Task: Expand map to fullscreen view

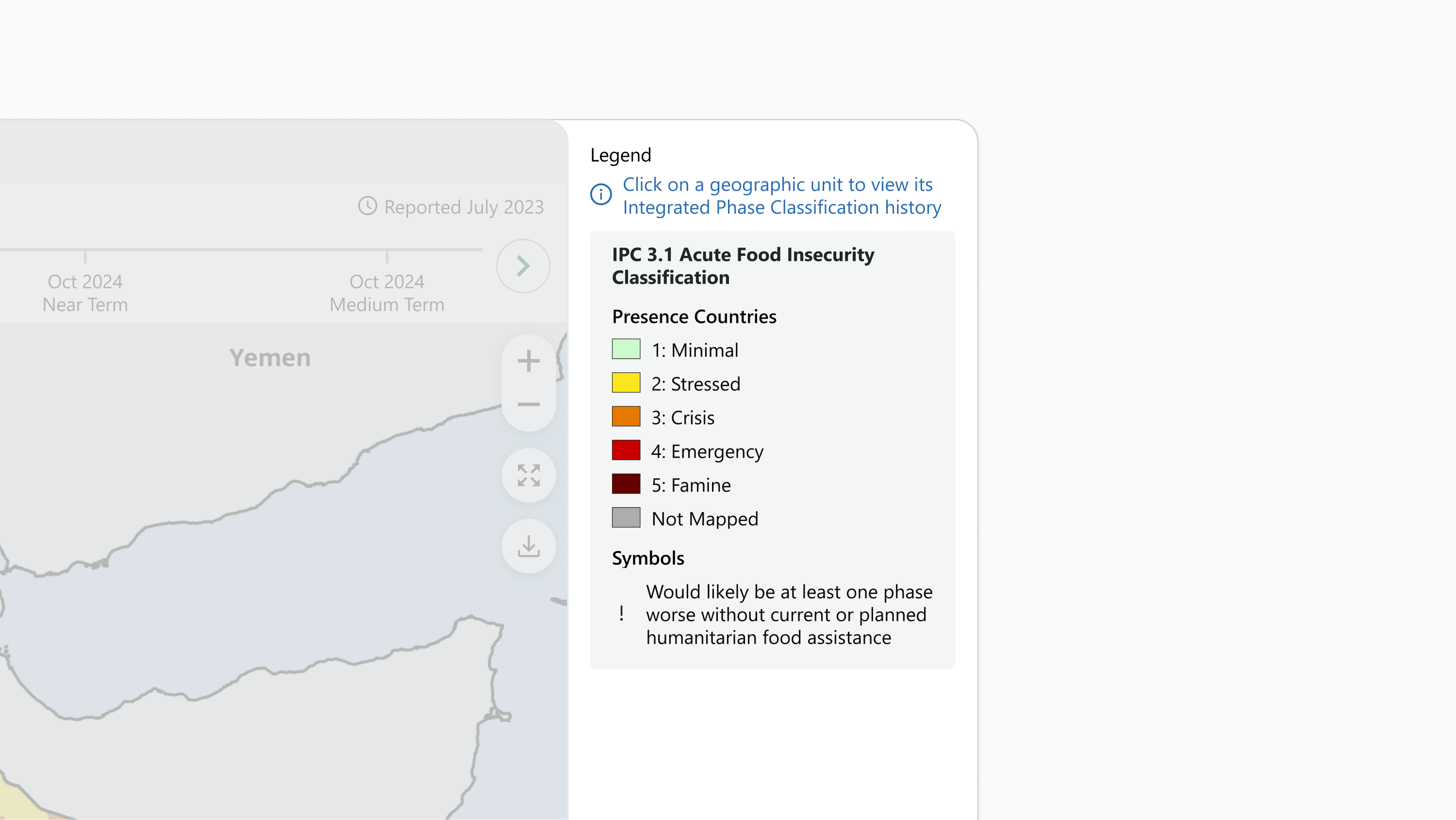Action: pos(529,475)
